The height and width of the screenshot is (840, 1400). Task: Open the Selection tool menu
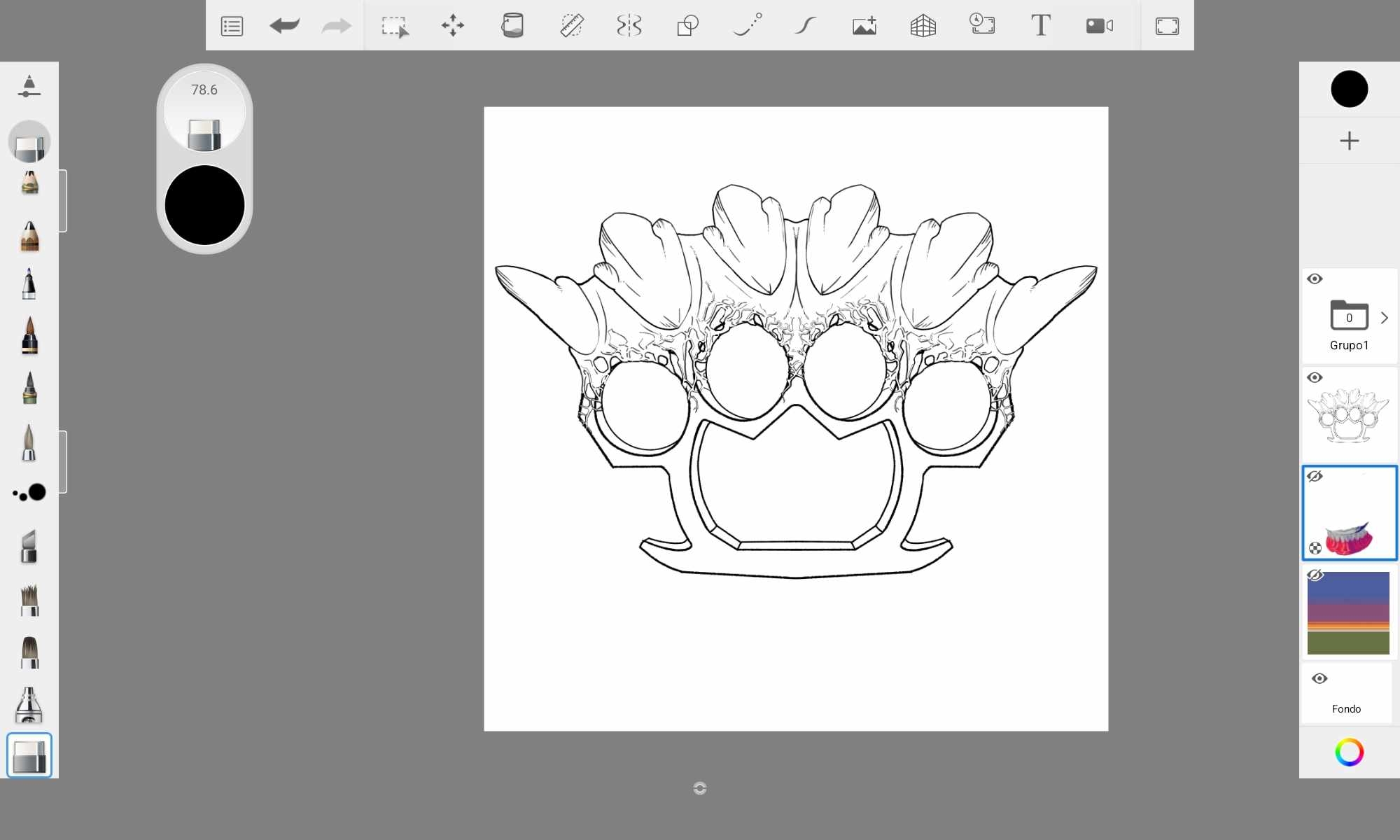click(x=395, y=26)
